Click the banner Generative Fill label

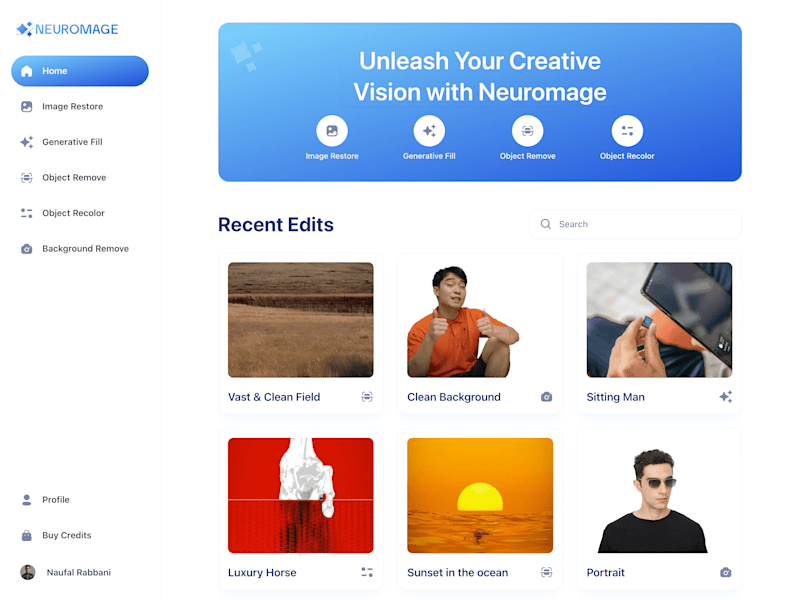tap(429, 156)
